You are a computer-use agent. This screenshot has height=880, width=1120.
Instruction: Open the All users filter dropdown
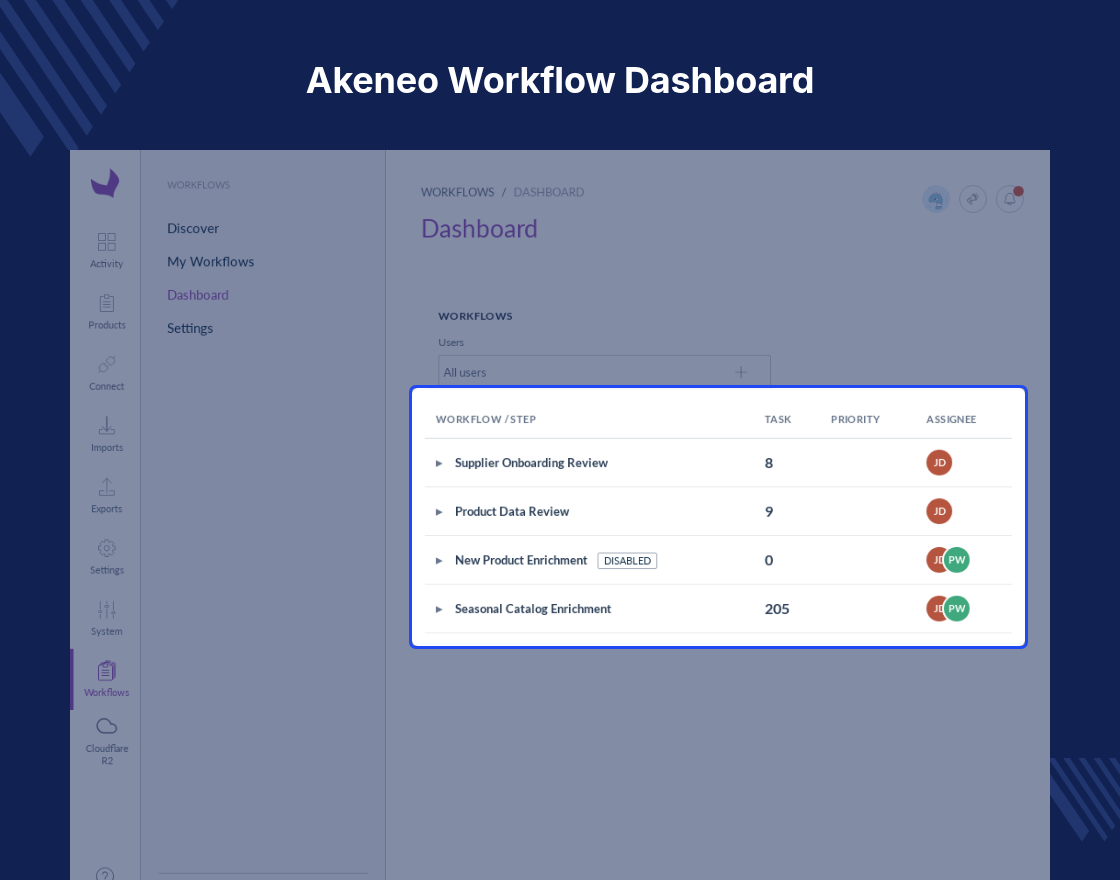click(x=604, y=371)
